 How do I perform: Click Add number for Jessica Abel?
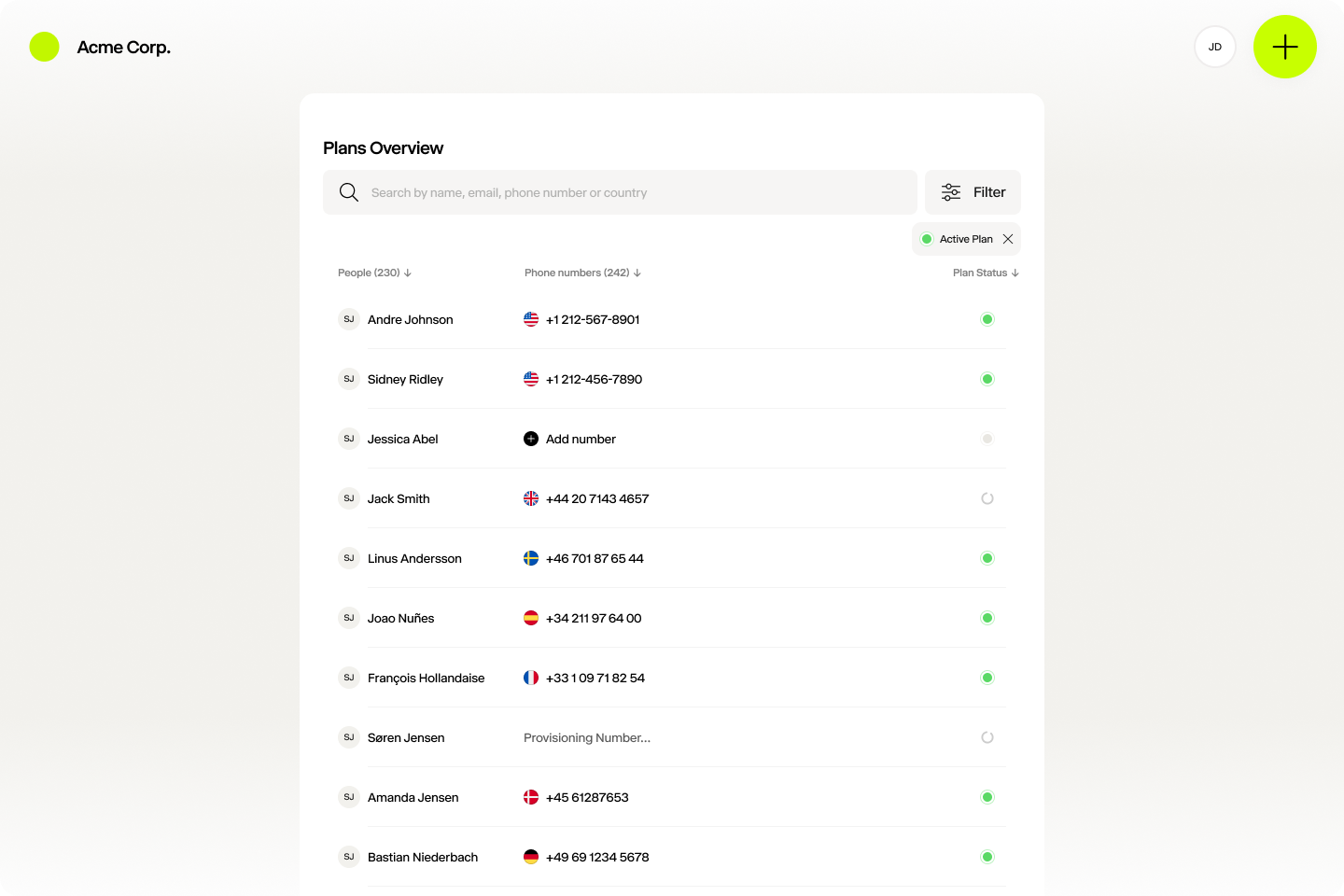(581, 439)
